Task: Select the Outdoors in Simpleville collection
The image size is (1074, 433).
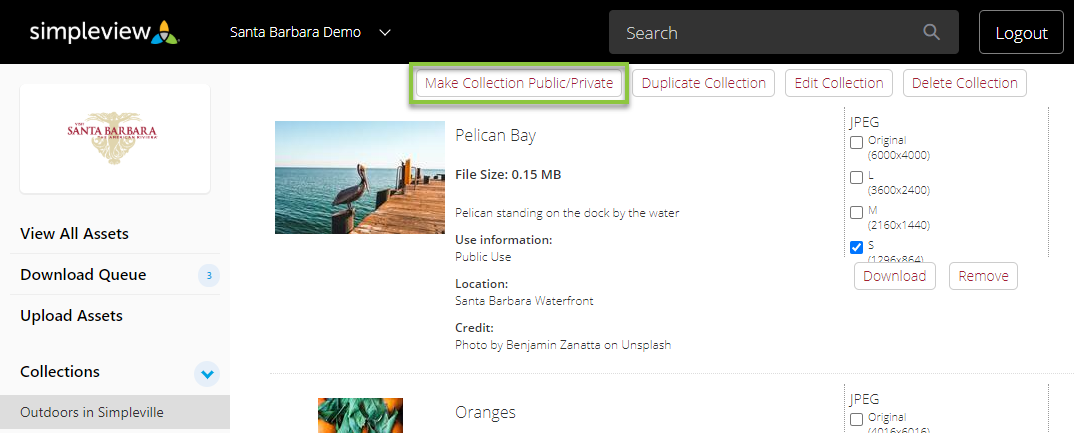Action: [x=115, y=412]
